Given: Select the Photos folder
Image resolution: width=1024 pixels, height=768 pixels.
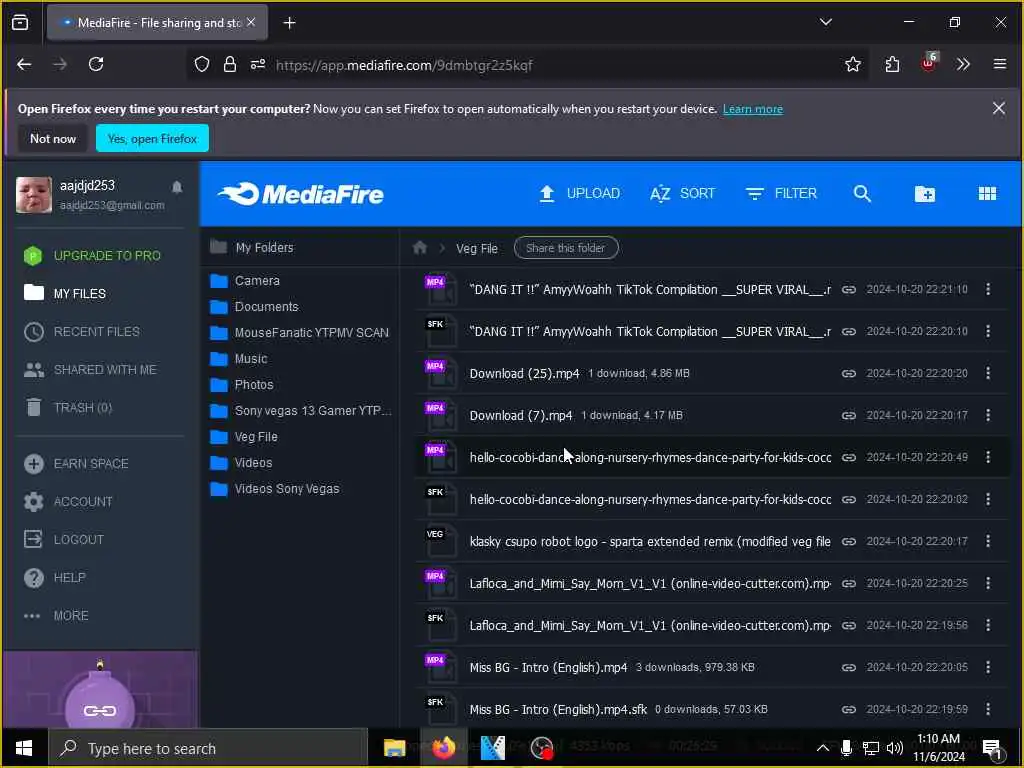Looking at the screenshot, I should 242,385.
